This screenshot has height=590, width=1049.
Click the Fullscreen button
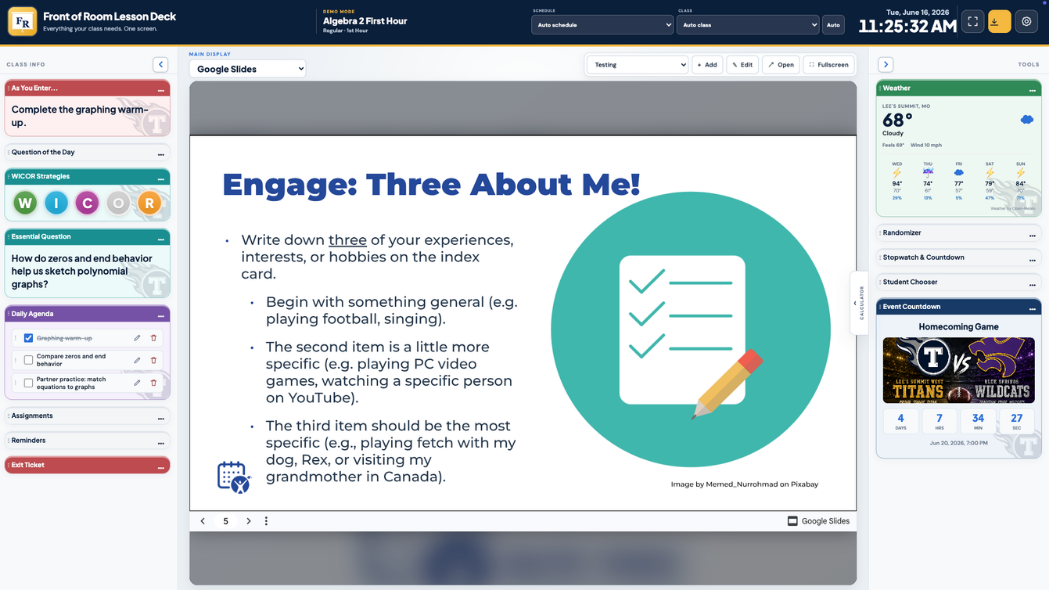[829, 65]
